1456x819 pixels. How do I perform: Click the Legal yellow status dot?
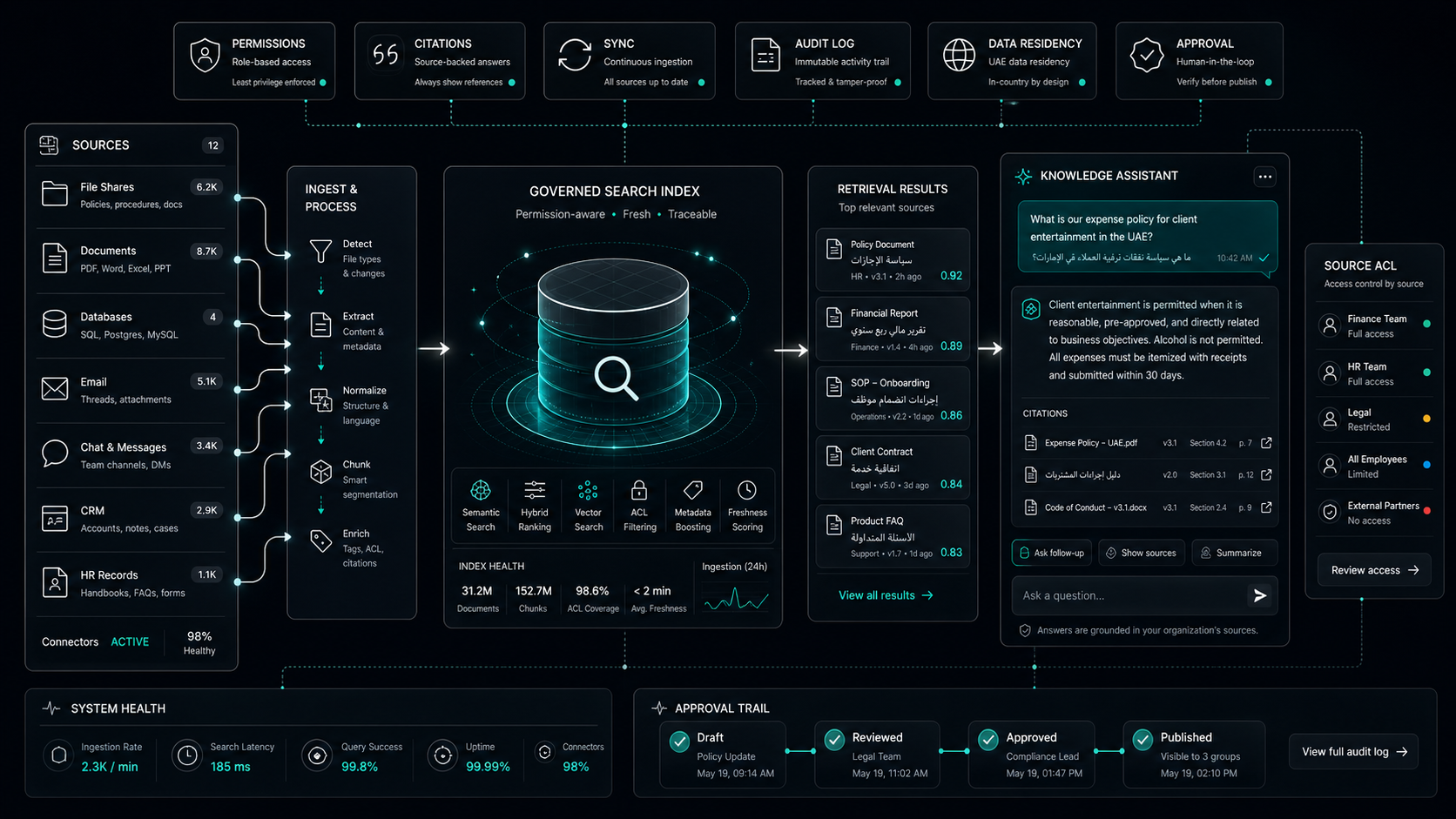click(1426, 419)
